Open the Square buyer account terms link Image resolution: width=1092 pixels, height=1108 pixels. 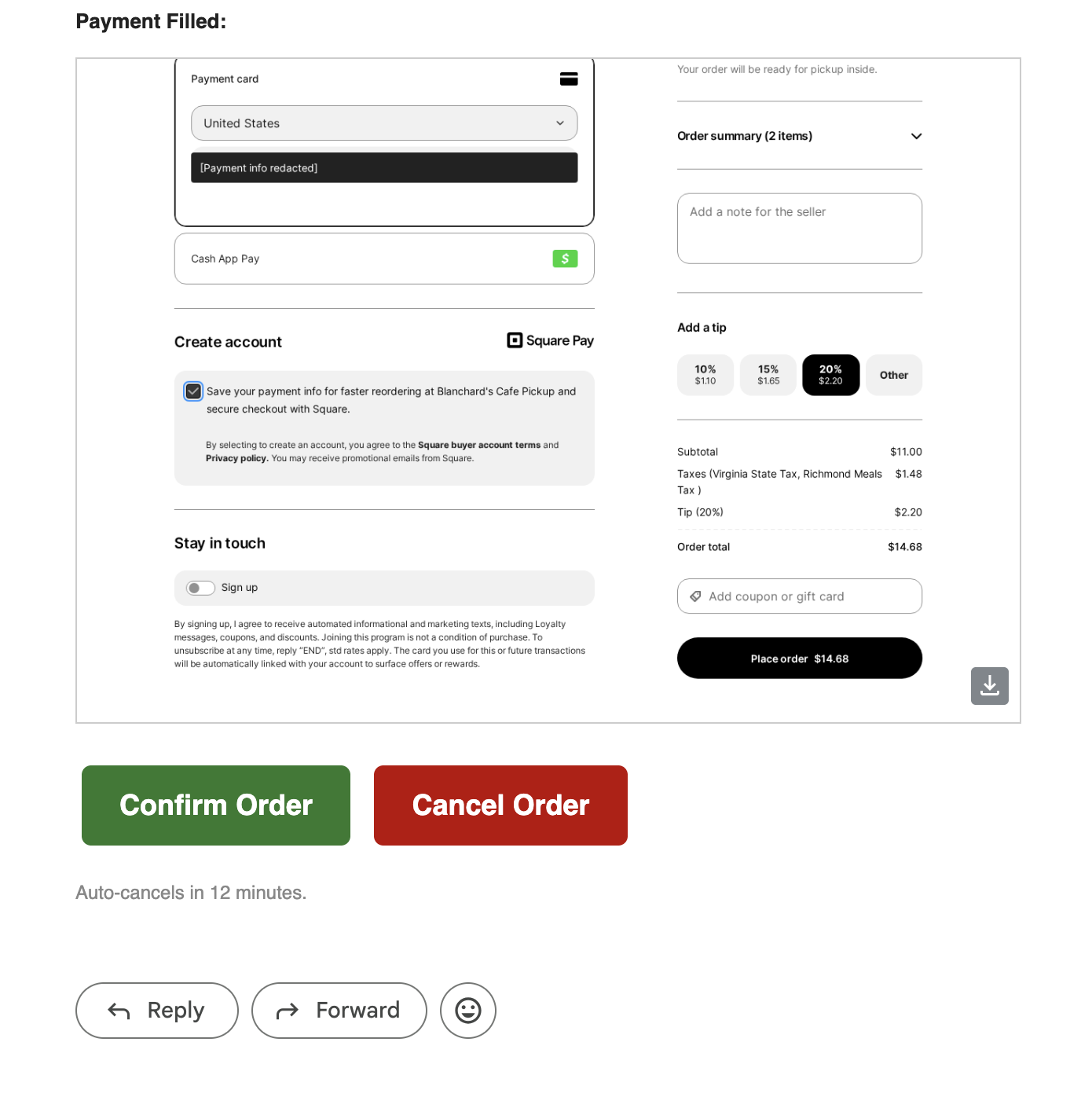(x=478, y=445)
